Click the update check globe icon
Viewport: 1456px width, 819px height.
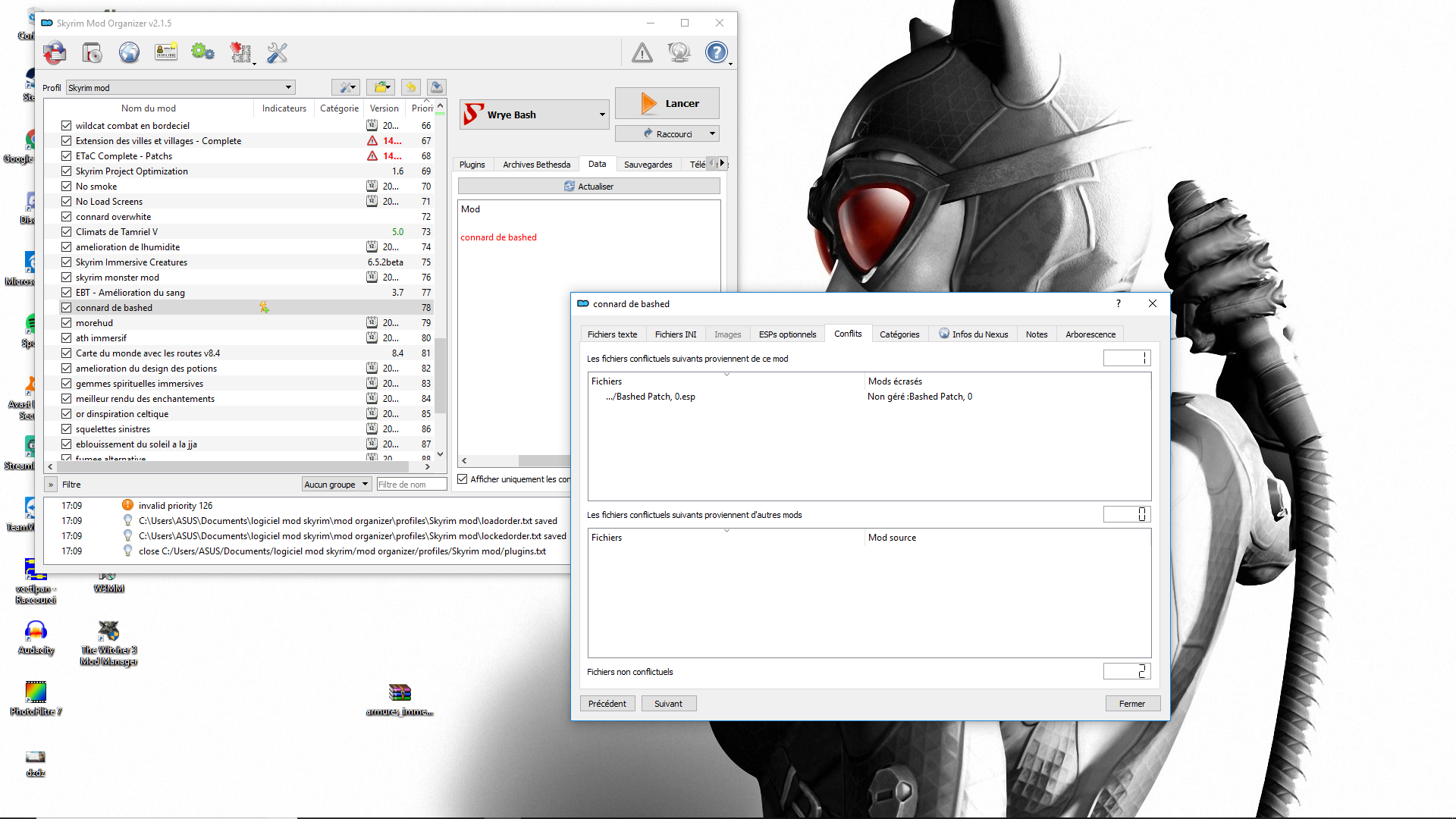[x=679, y=52]
